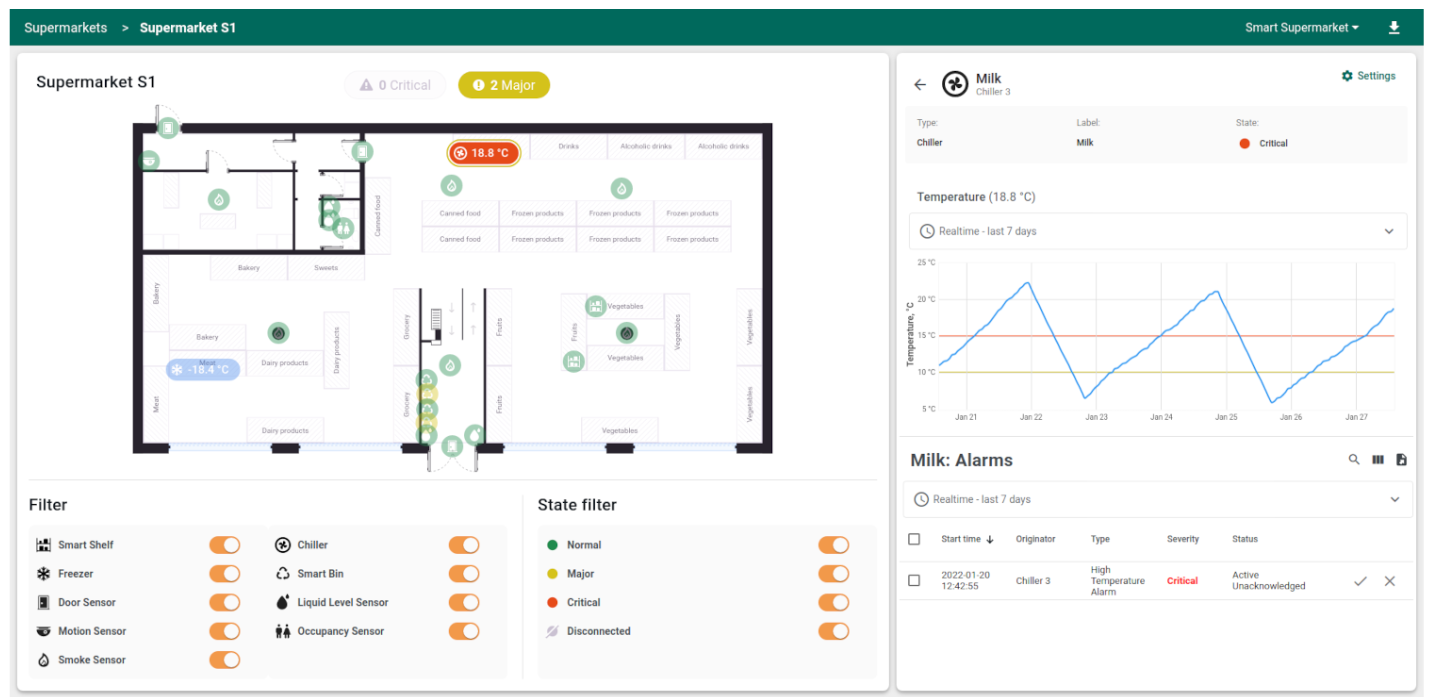Expand the Temperature chart time window selector

1157,231
